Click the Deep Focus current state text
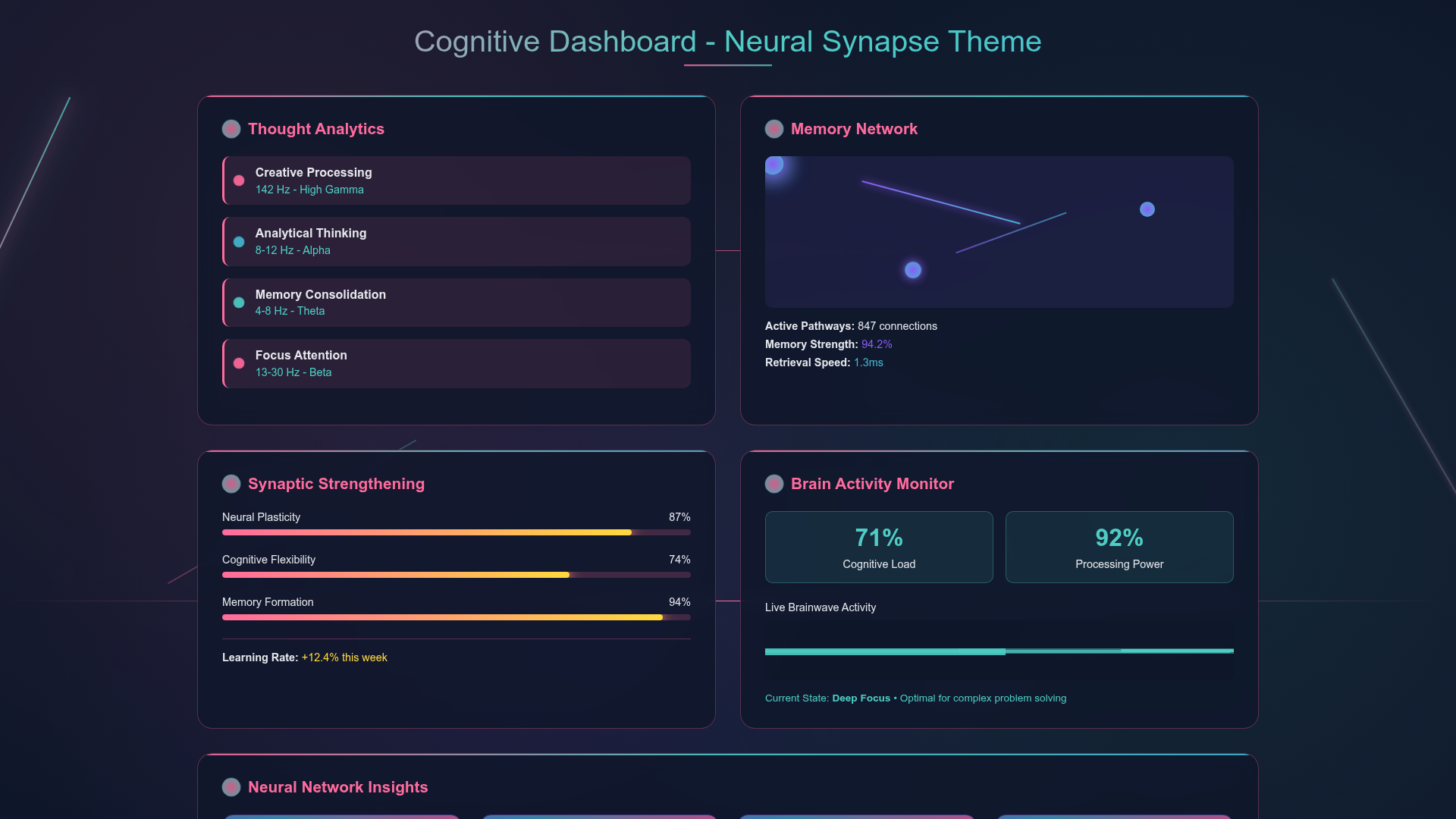This screenshot has height=819, width=1456. pyautogui.click(x=861, y=698)
